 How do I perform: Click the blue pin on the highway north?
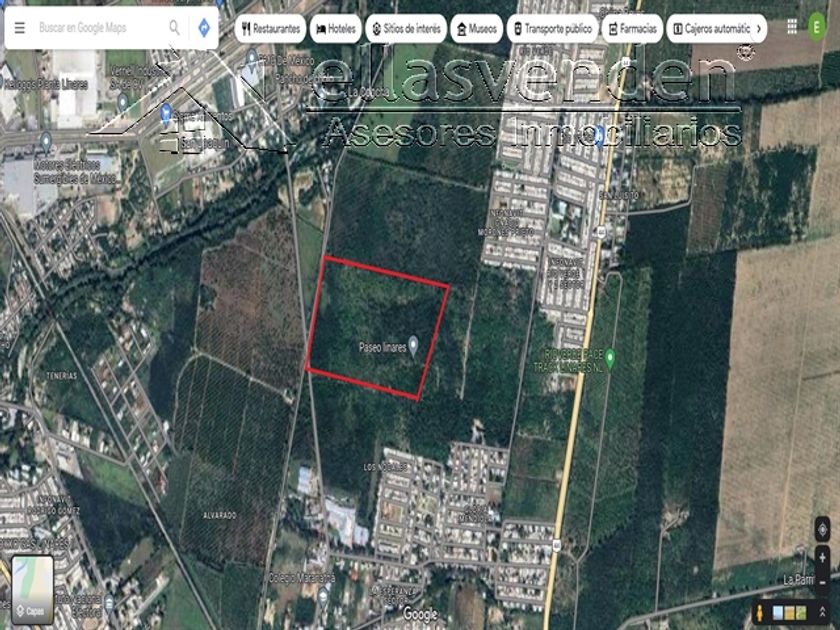(x=600, y=136)
